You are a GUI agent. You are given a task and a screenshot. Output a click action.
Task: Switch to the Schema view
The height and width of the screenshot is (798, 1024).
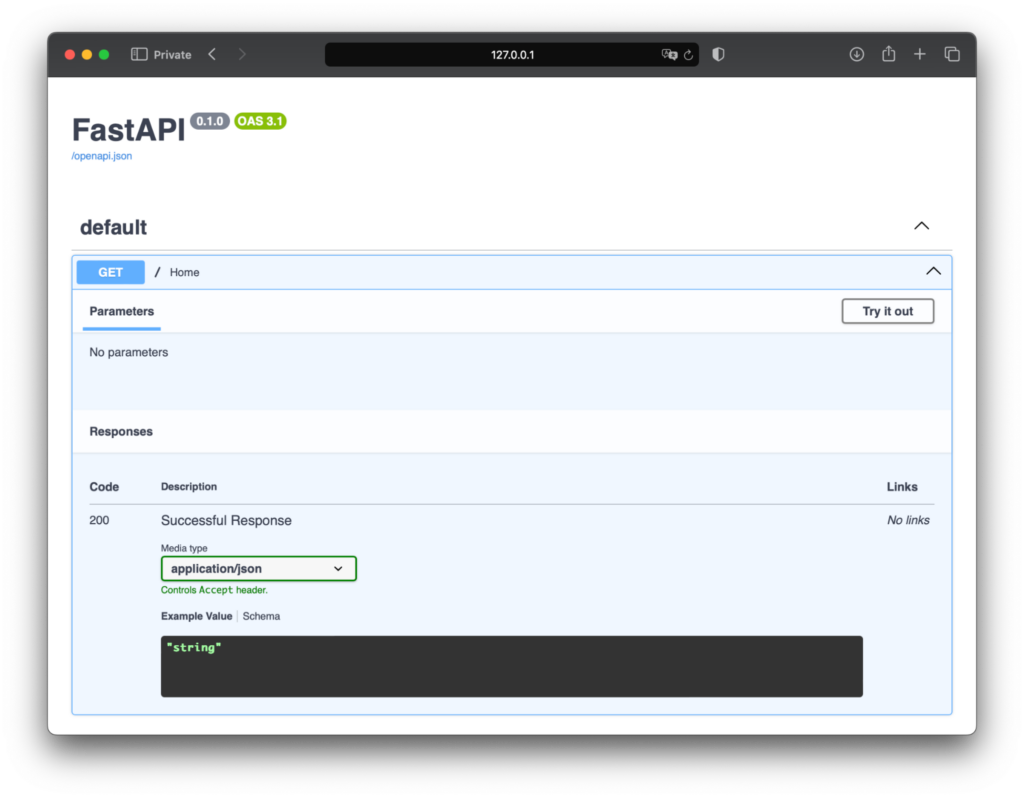tap(261, 616)
